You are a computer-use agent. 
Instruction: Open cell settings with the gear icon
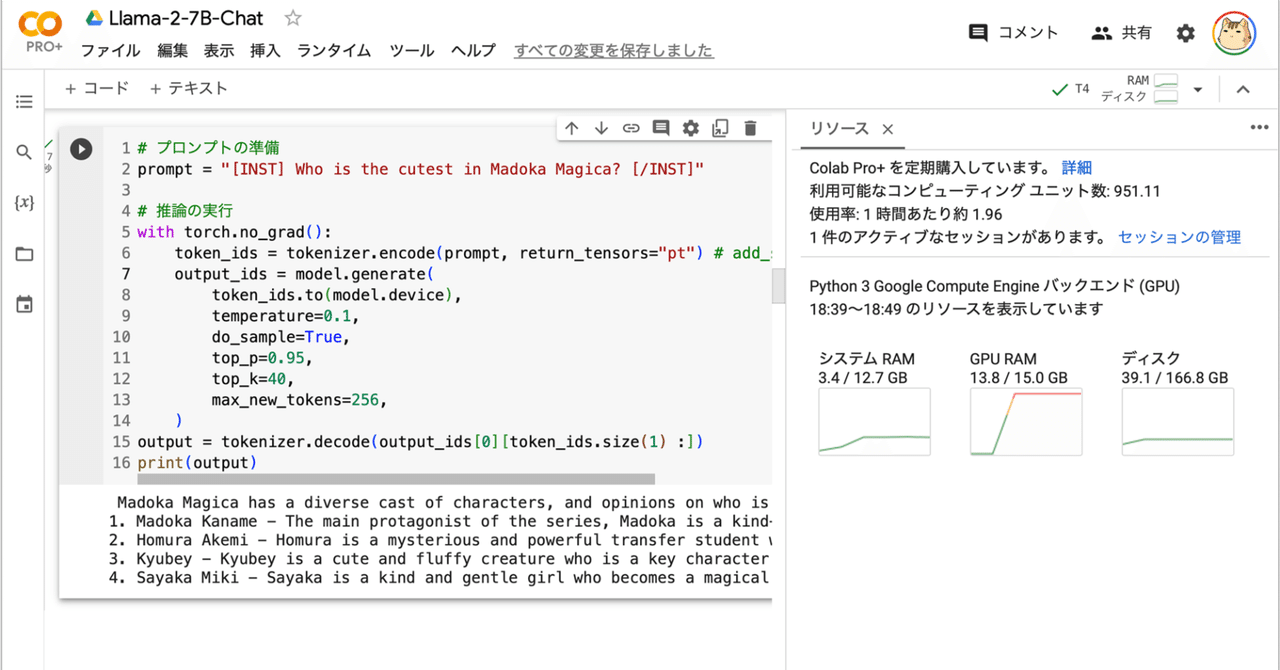(690, 128)
